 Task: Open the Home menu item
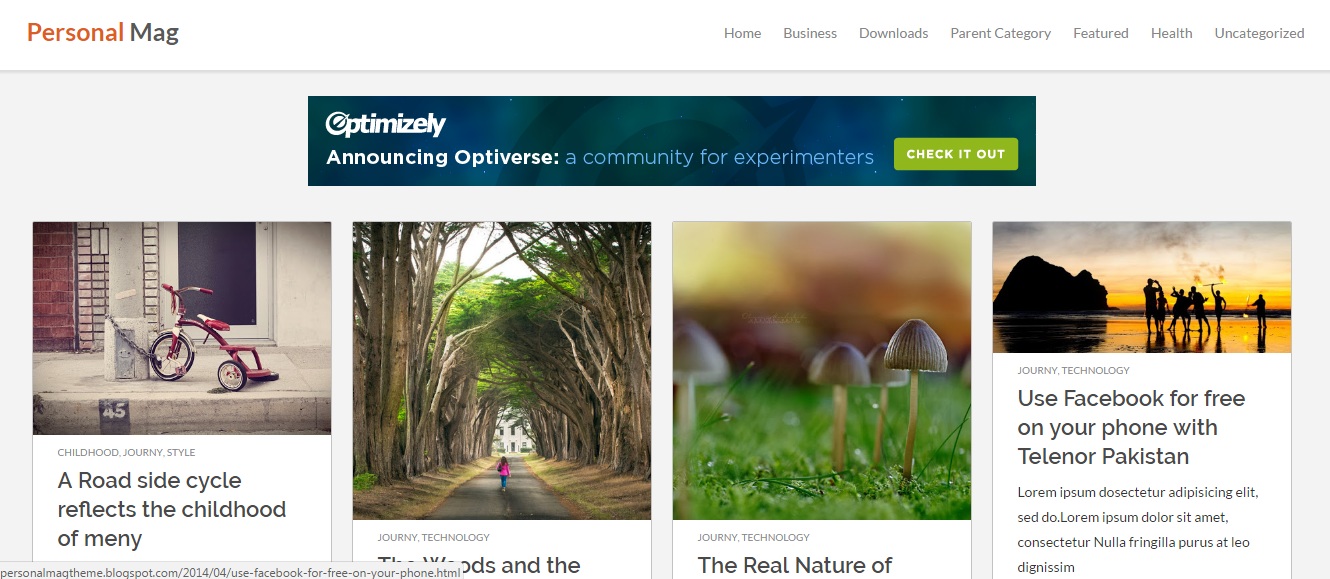click(742, 33)
